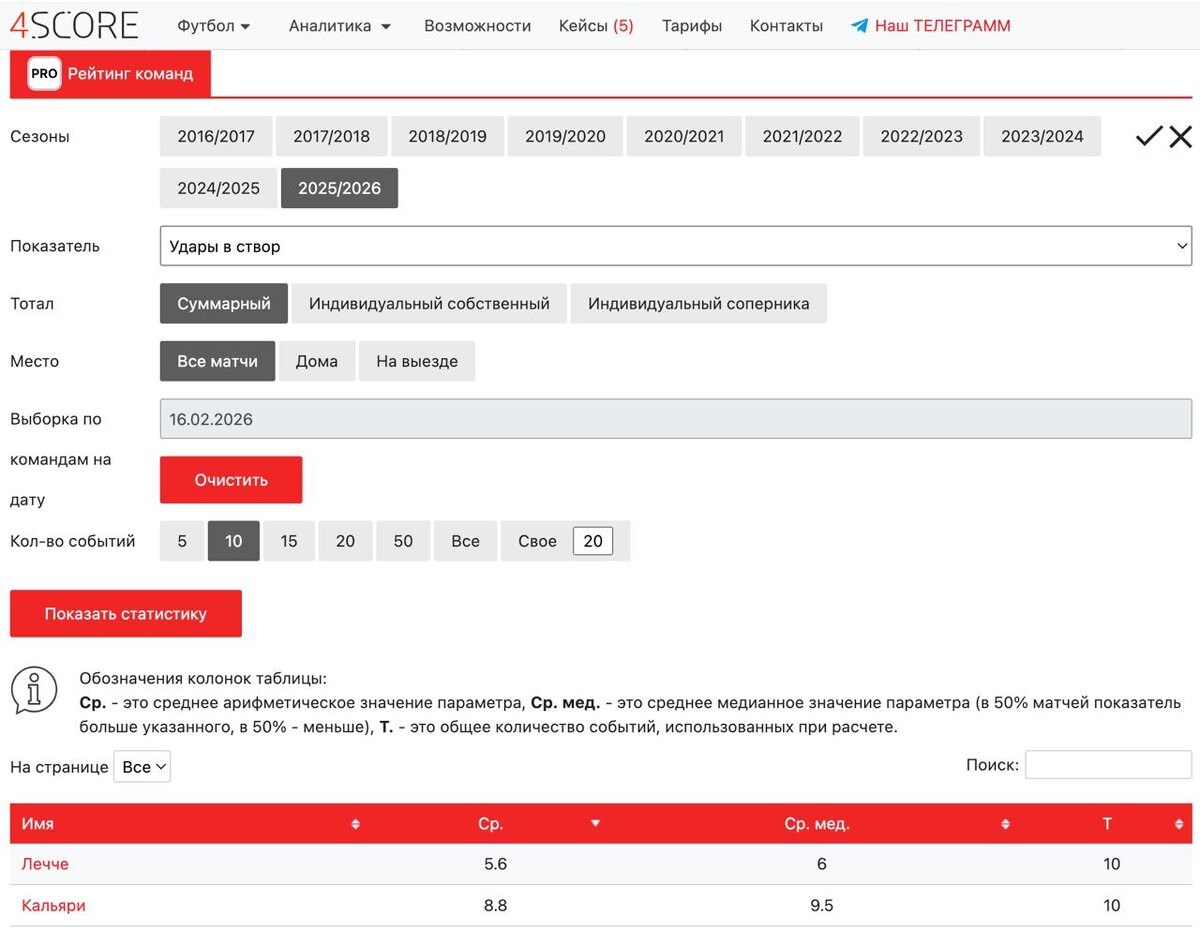Click the custom count input field
The image size is (1200, 932).
[593, 541]
